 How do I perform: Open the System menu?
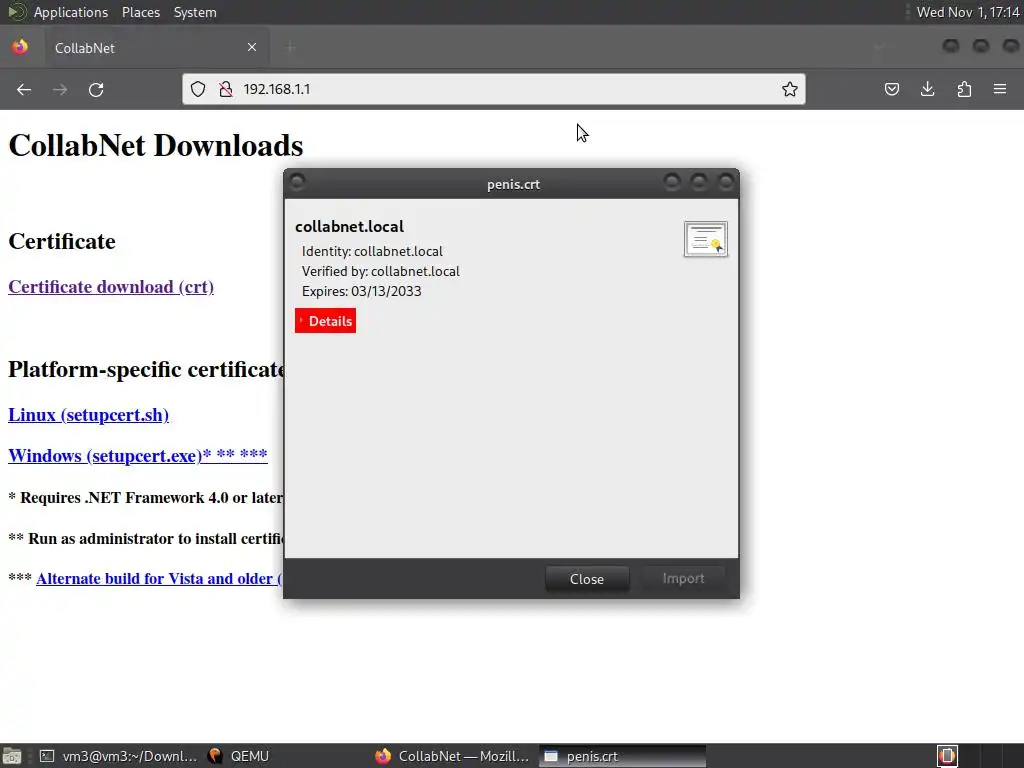(x=195, y=12)
